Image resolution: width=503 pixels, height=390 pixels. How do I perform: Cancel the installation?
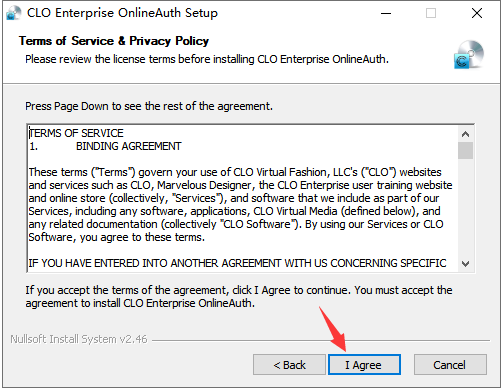pos(450,365)
